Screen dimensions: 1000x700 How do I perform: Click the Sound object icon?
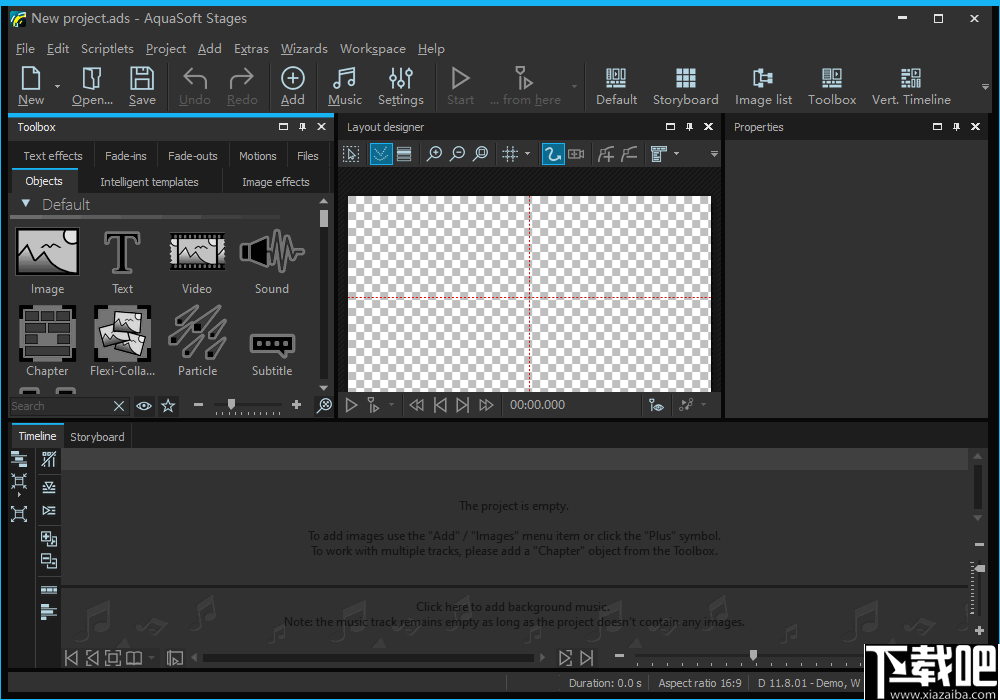click(271, 251)
